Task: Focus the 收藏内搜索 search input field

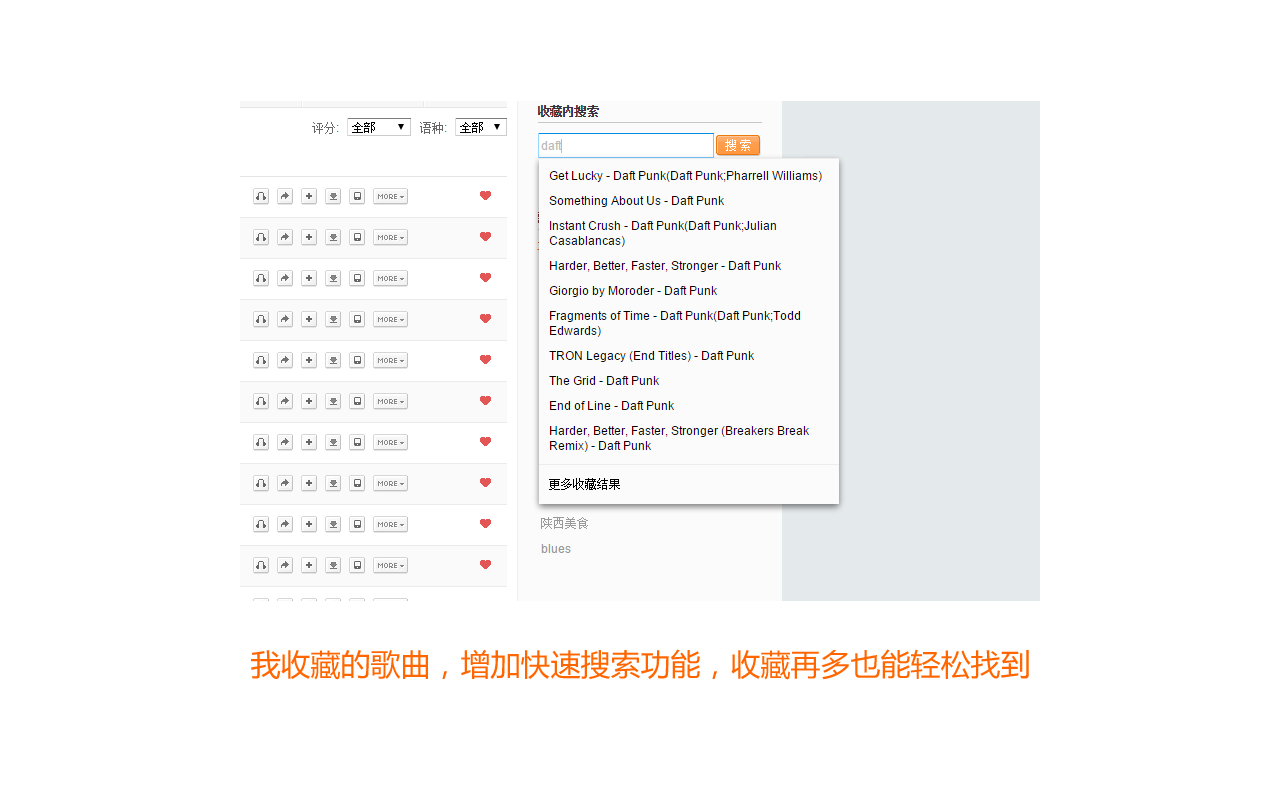Action: click(x=626, y=145)
